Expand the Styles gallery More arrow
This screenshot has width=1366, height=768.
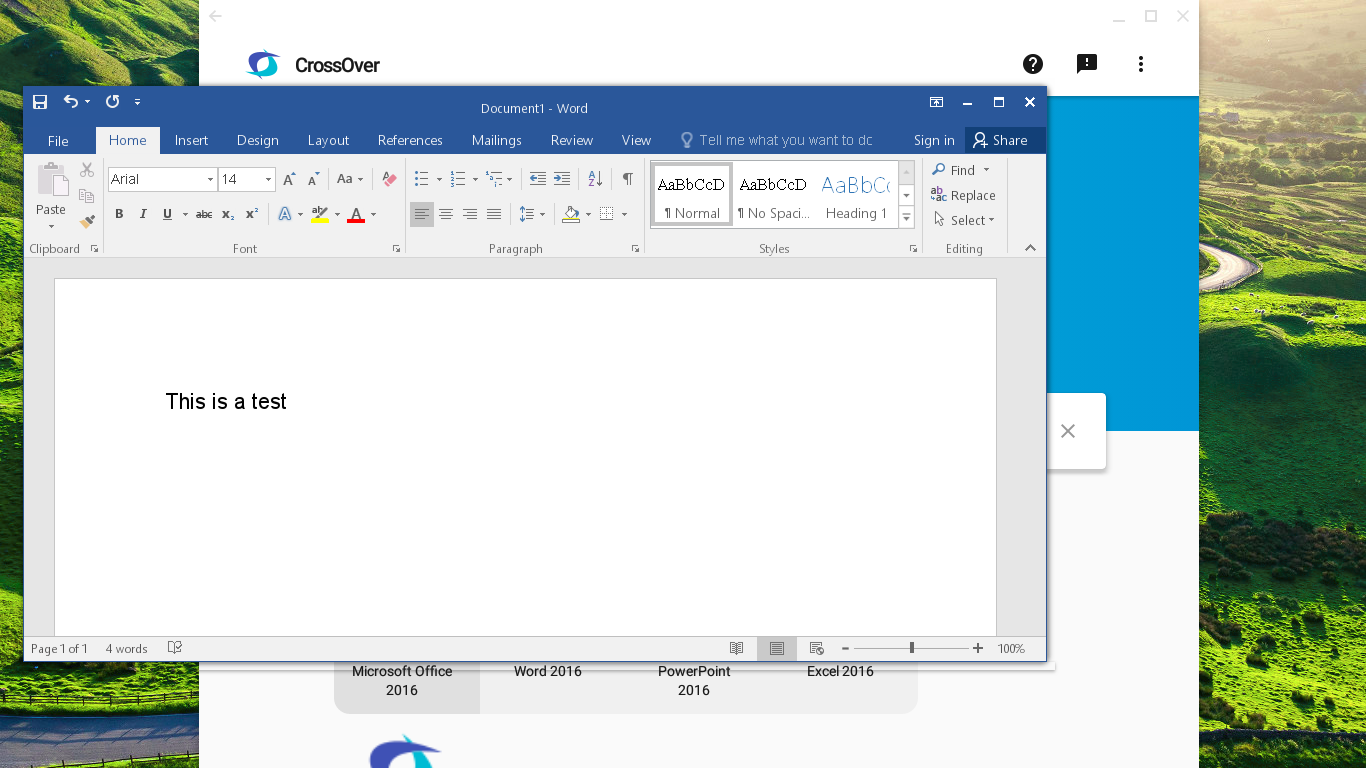tap(906, 217)
